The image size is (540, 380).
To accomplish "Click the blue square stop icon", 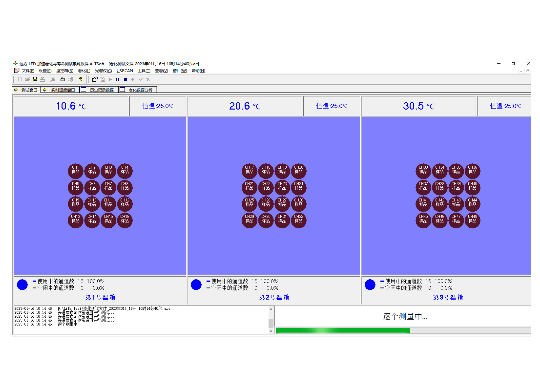I will (125, 80).
